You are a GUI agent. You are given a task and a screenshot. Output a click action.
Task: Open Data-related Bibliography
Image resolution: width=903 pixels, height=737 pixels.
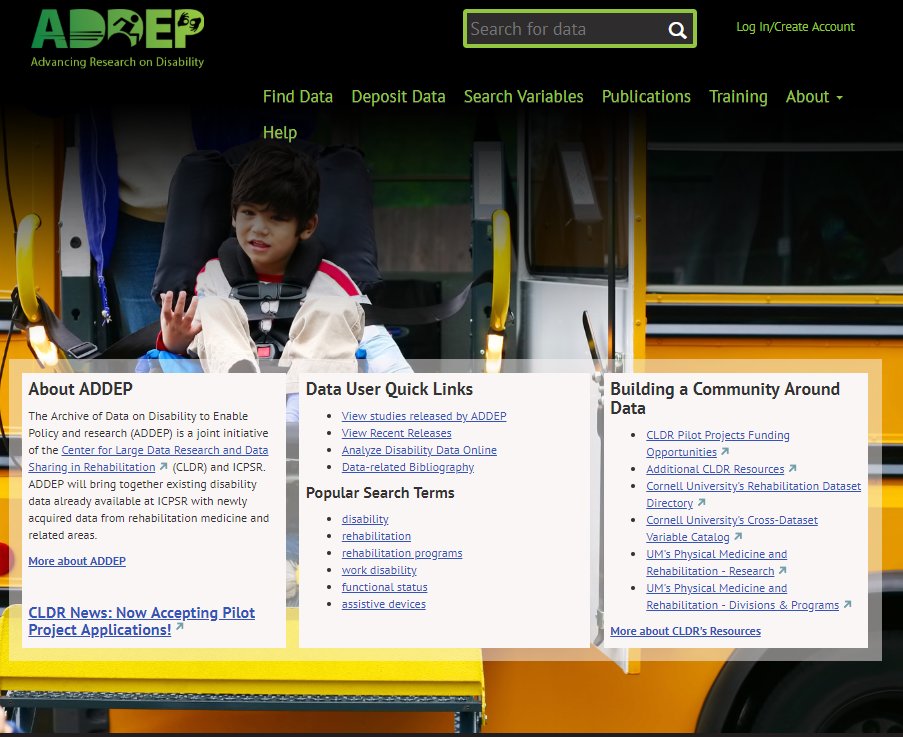tap(408, 467)
